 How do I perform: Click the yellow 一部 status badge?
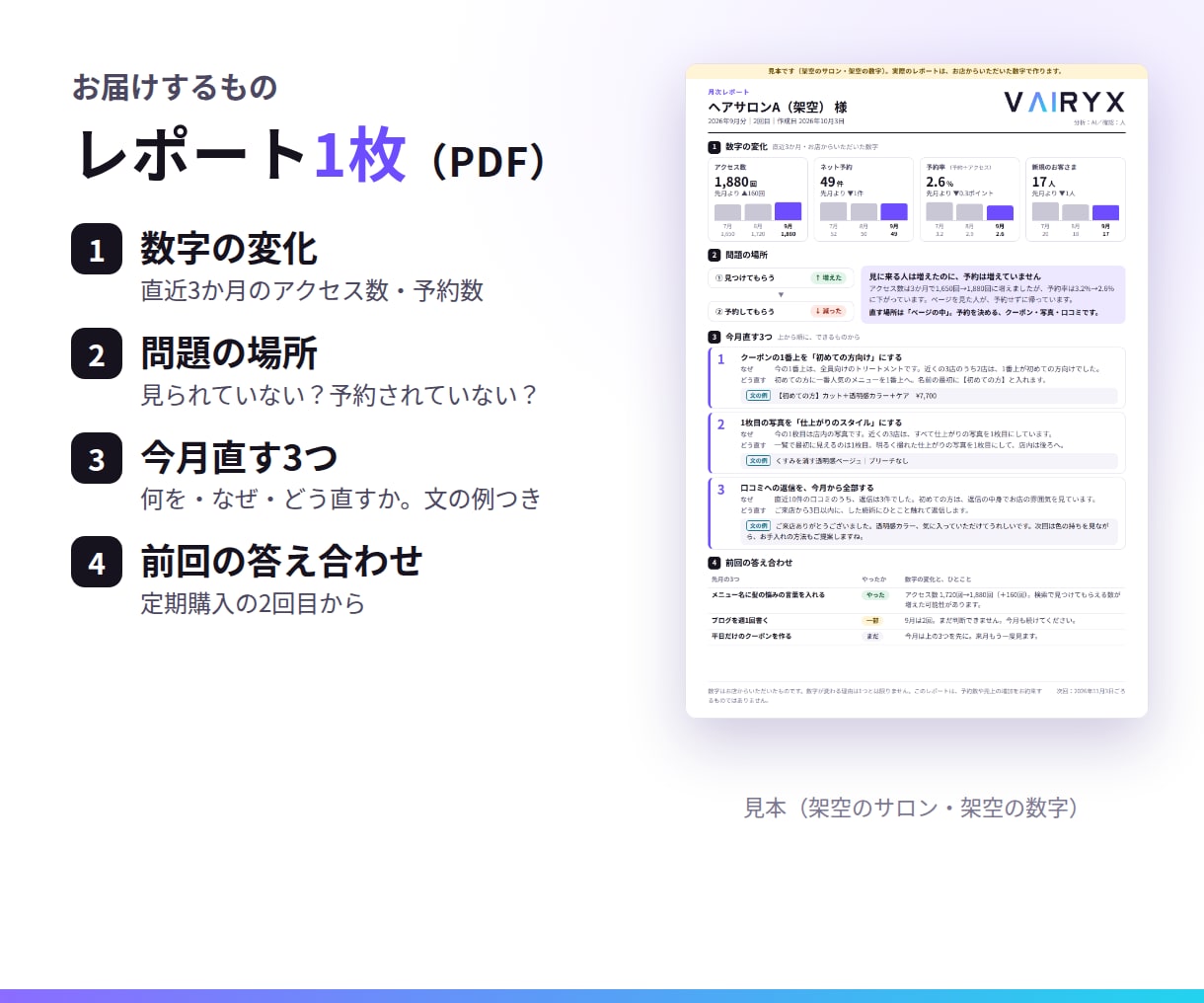tap(872, 621)
